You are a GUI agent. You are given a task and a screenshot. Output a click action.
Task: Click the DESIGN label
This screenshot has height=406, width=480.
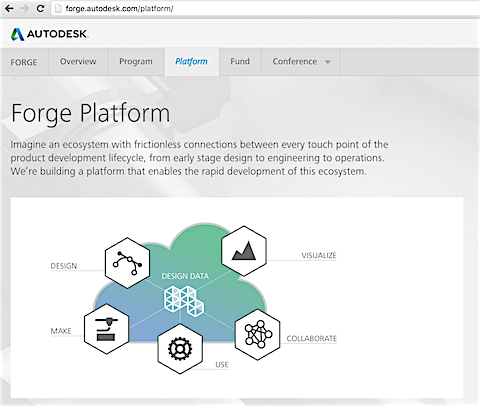pyautogui.click(x=64, y=266)
